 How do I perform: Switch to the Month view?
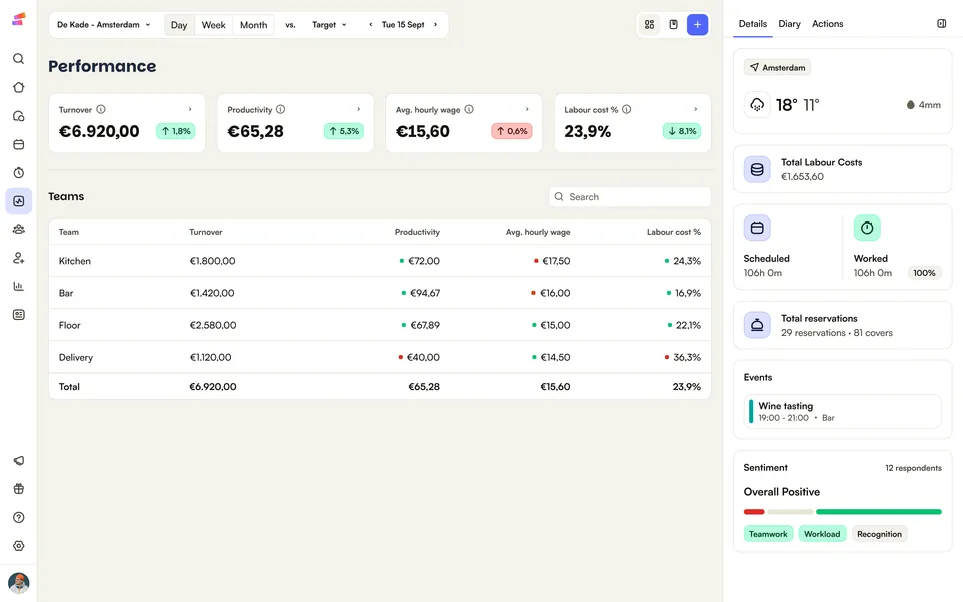(253, 25)
